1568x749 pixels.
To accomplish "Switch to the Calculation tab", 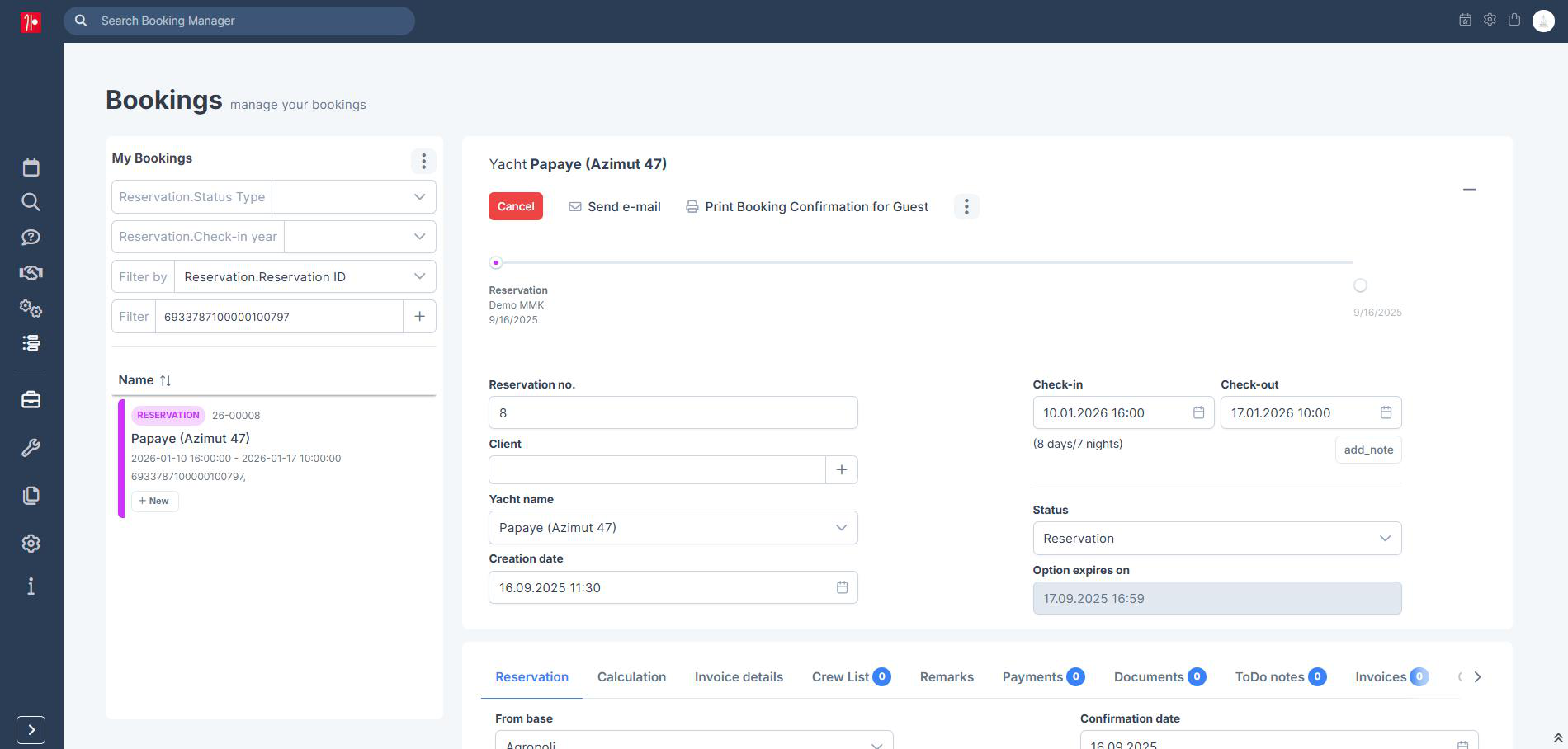I will pyautogui.click(x=631, y=677).
